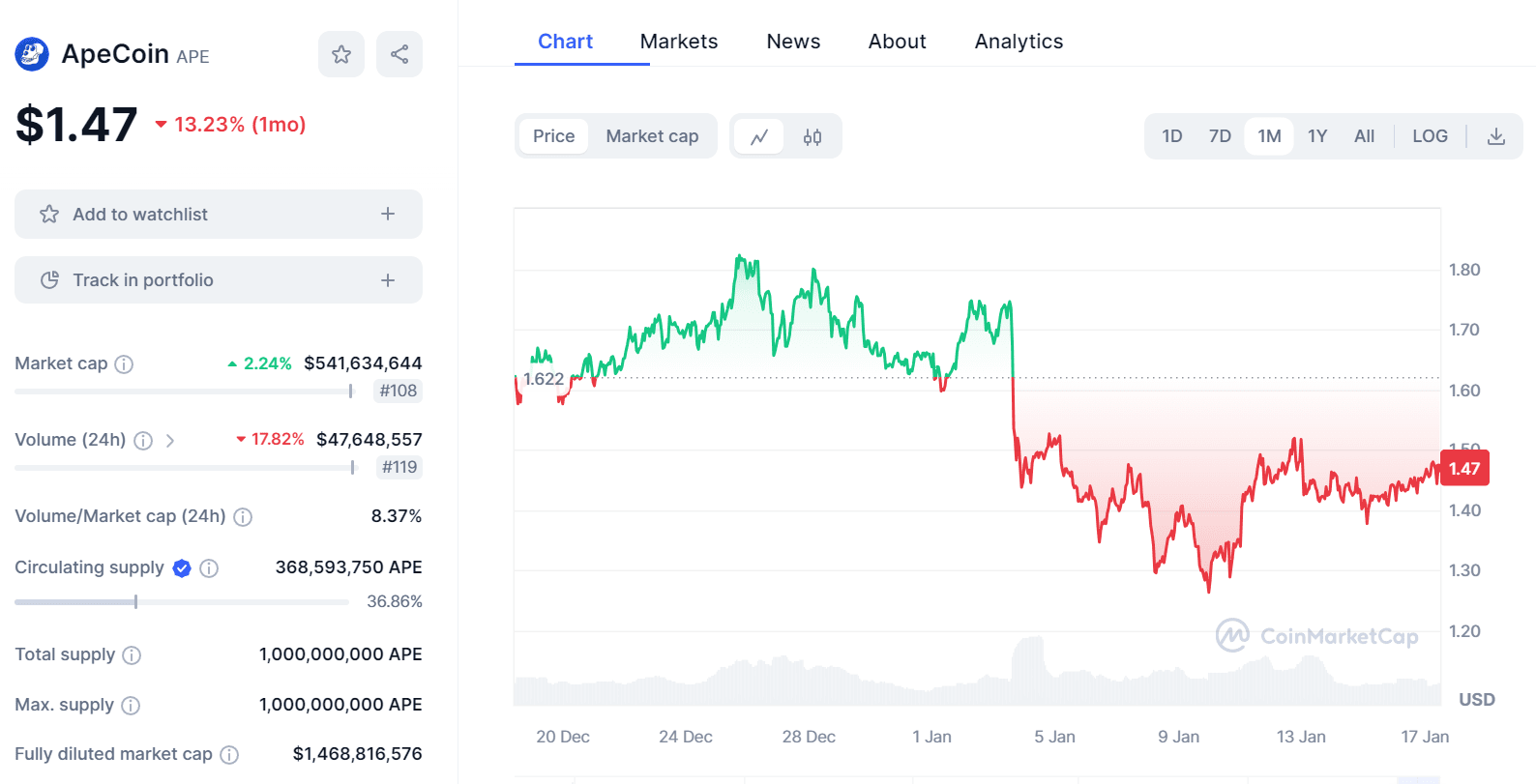Click the share icon button
1536x784 pixels.
pos(399,54)
